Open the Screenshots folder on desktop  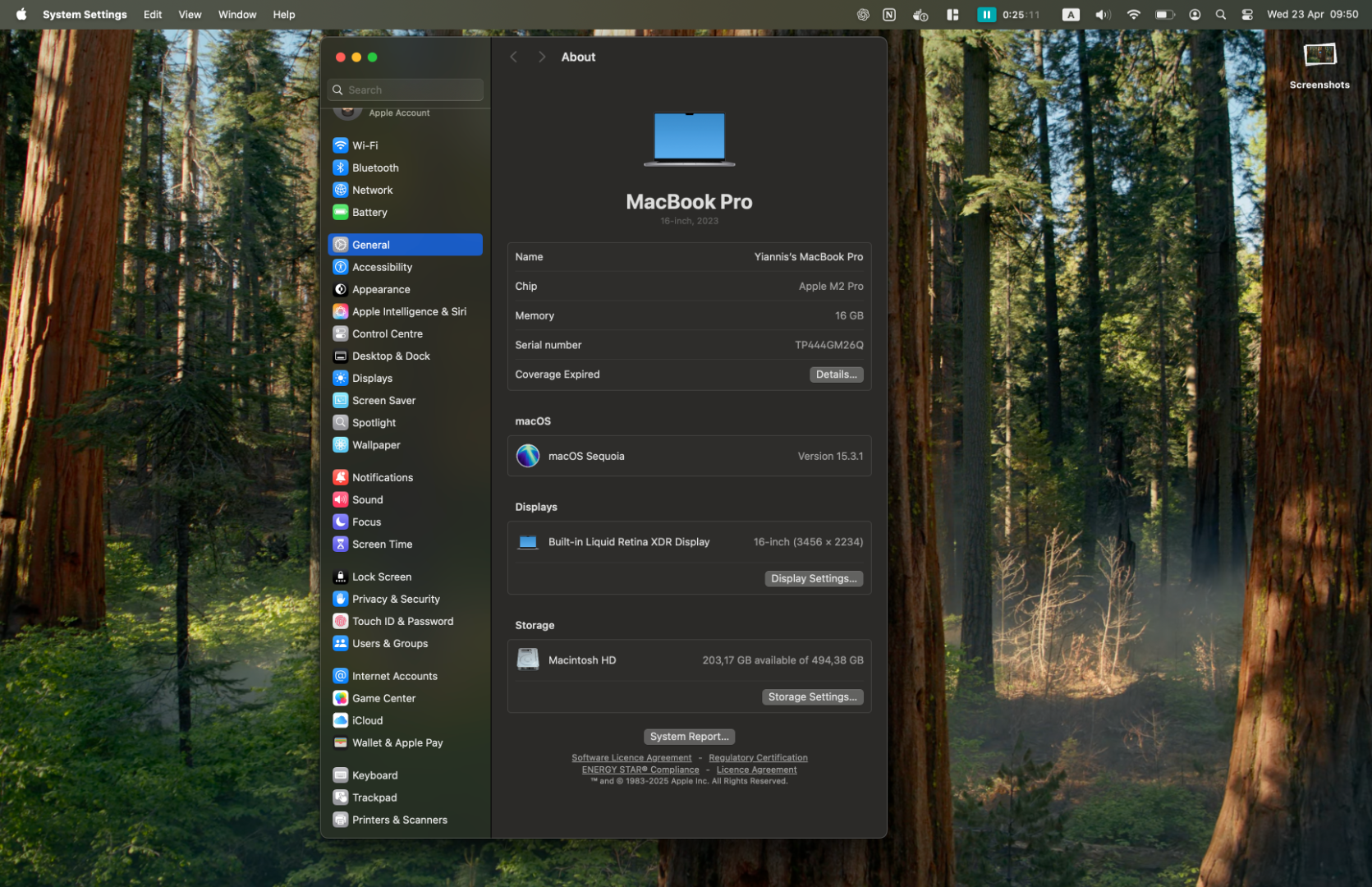point(1319,64)
